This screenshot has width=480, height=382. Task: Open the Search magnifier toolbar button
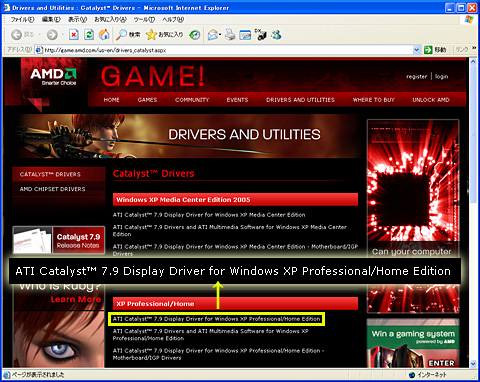tap(128, 34)
